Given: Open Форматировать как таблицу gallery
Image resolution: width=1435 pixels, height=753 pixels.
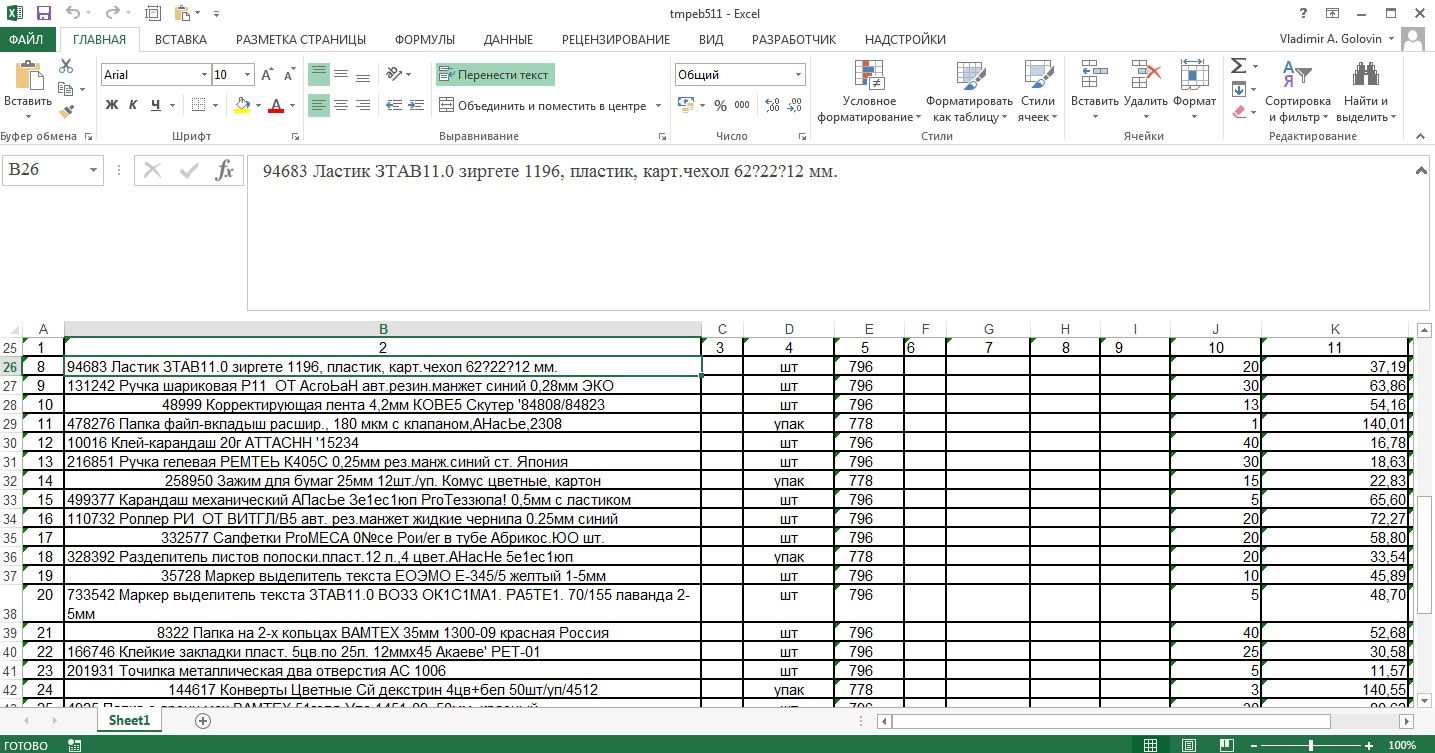Looking at the screenshot, I should click(969, 91).
